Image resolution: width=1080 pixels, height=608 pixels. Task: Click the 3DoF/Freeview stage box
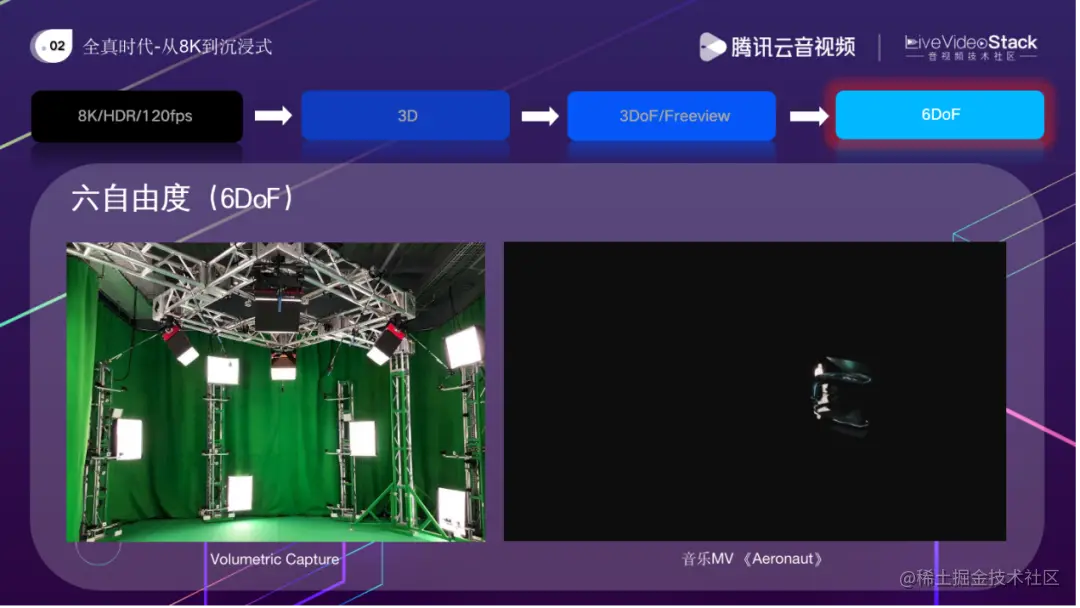672,116
